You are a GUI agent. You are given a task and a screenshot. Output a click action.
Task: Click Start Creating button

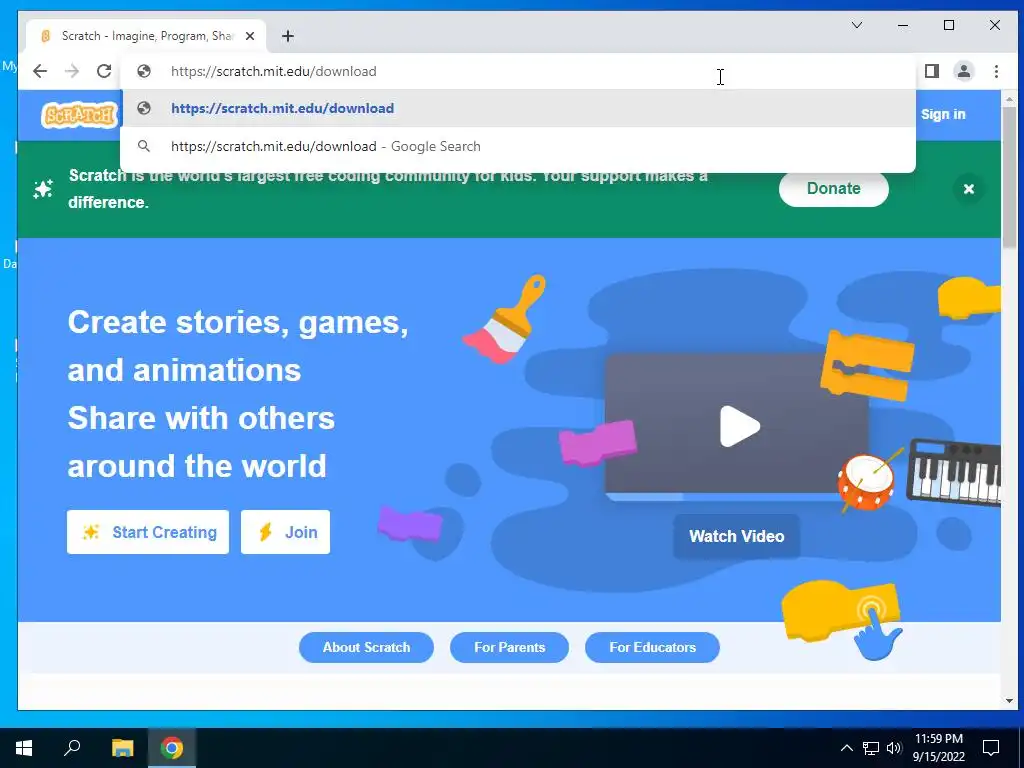point(148,532)
